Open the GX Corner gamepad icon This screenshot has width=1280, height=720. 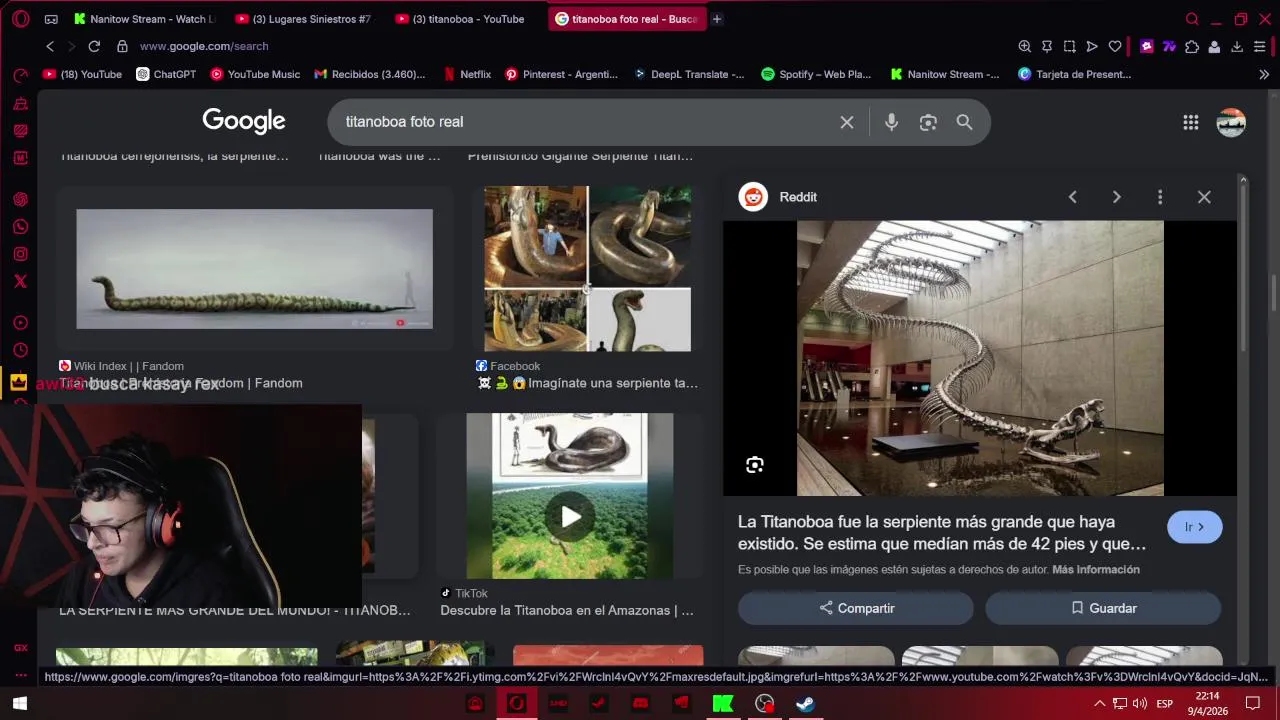tap(51, 19)
